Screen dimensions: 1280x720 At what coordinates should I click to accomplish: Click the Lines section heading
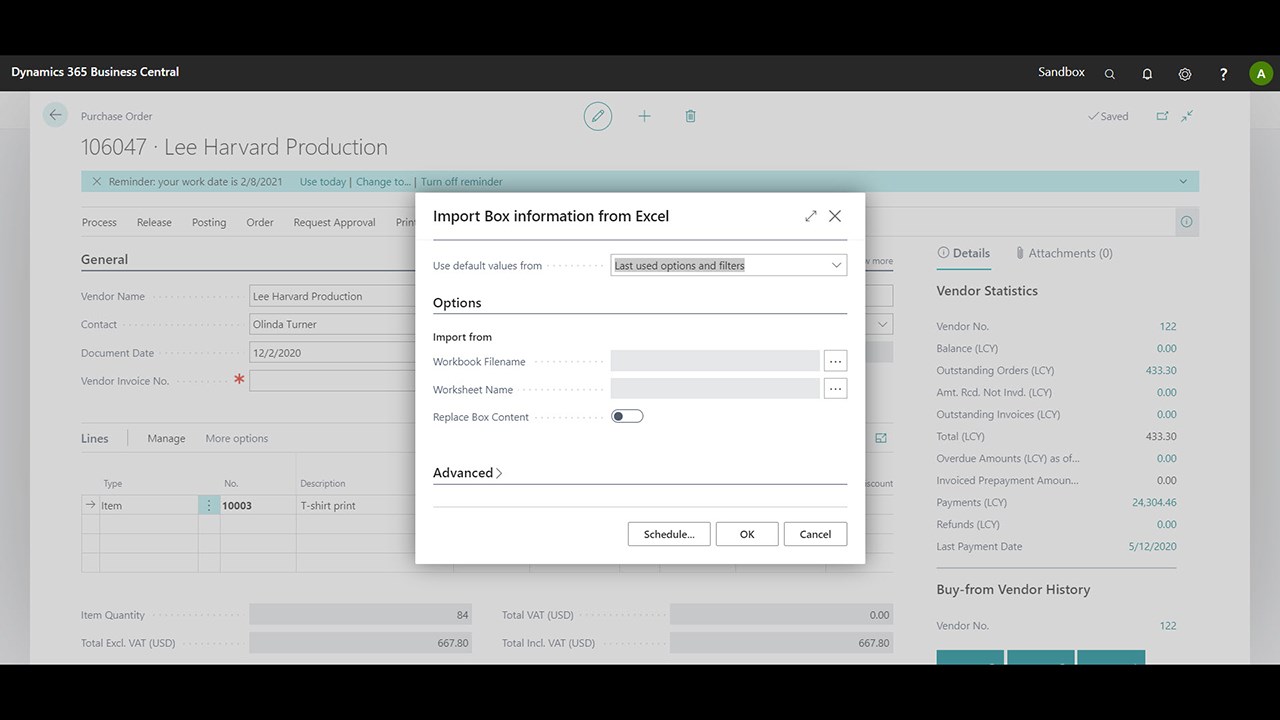(95, 438)
